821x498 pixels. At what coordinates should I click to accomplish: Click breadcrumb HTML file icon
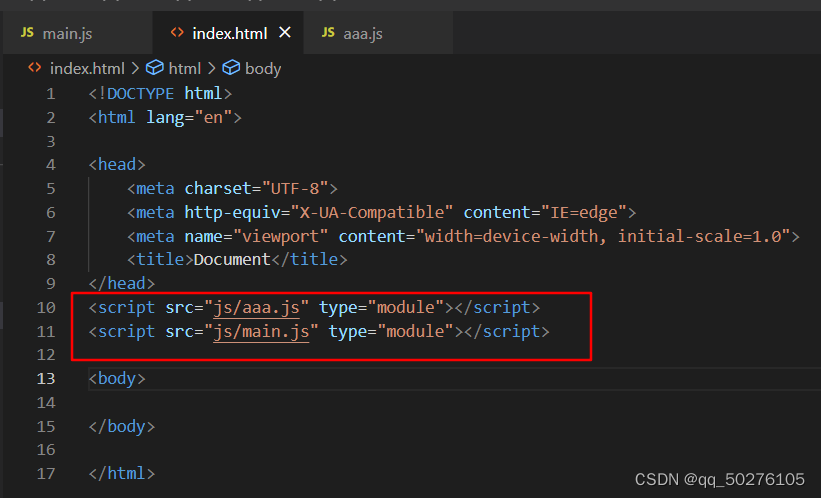pos(35,68)
